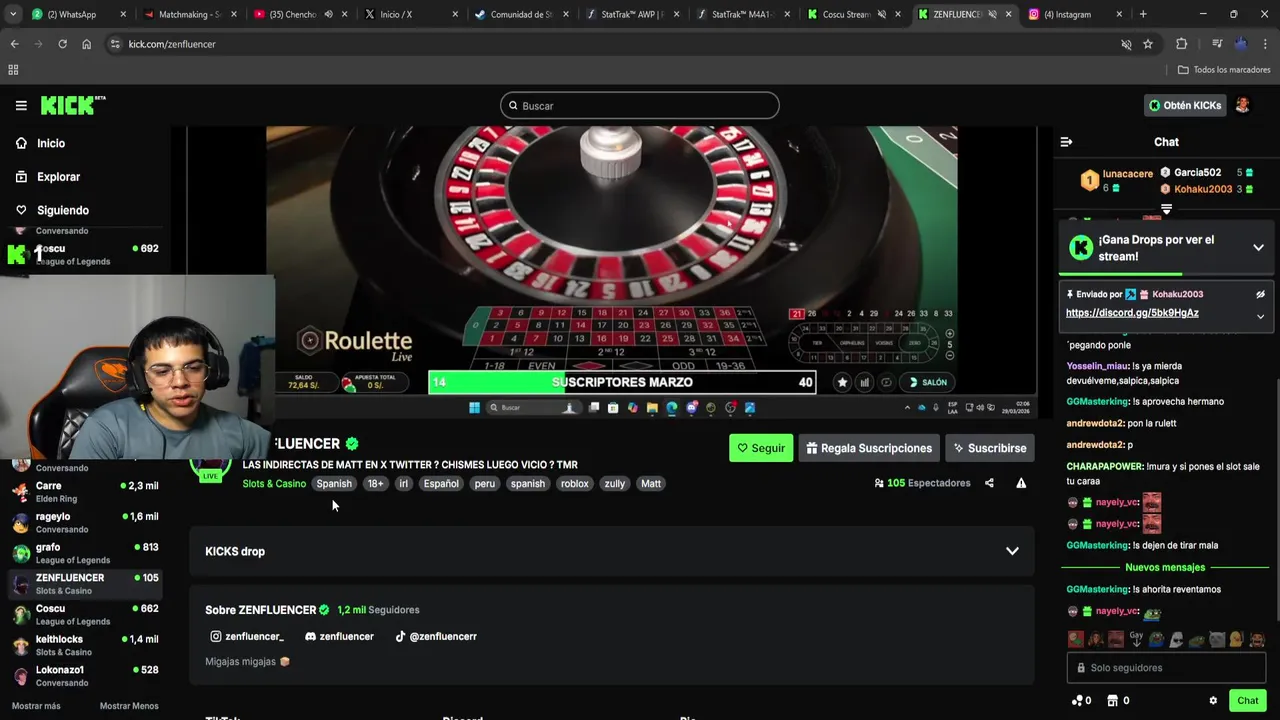Screen dimensions: 1280x720
Task: Open Chrome extensions puzzle icon
Action: (1181, 44)
